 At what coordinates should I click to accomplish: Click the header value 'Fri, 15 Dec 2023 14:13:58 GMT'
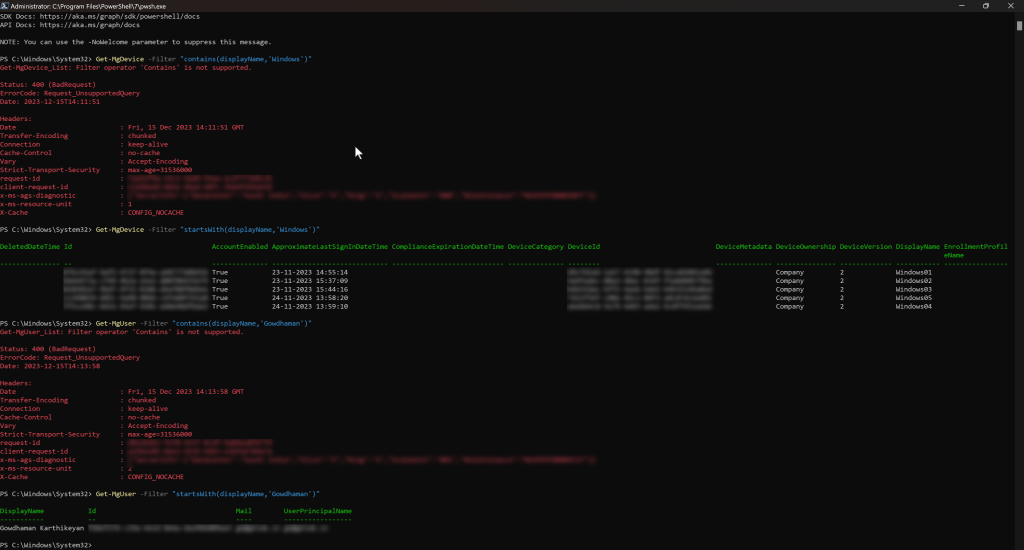tap(185, 392)
